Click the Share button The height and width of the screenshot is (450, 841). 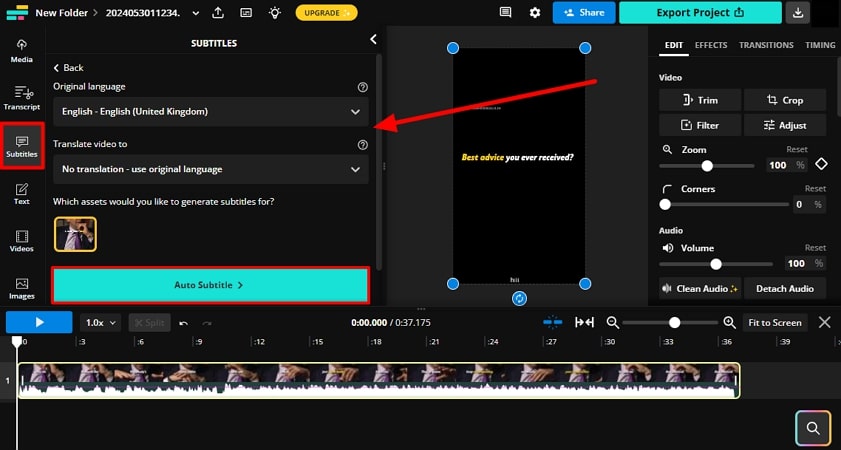tap(584, 12)
